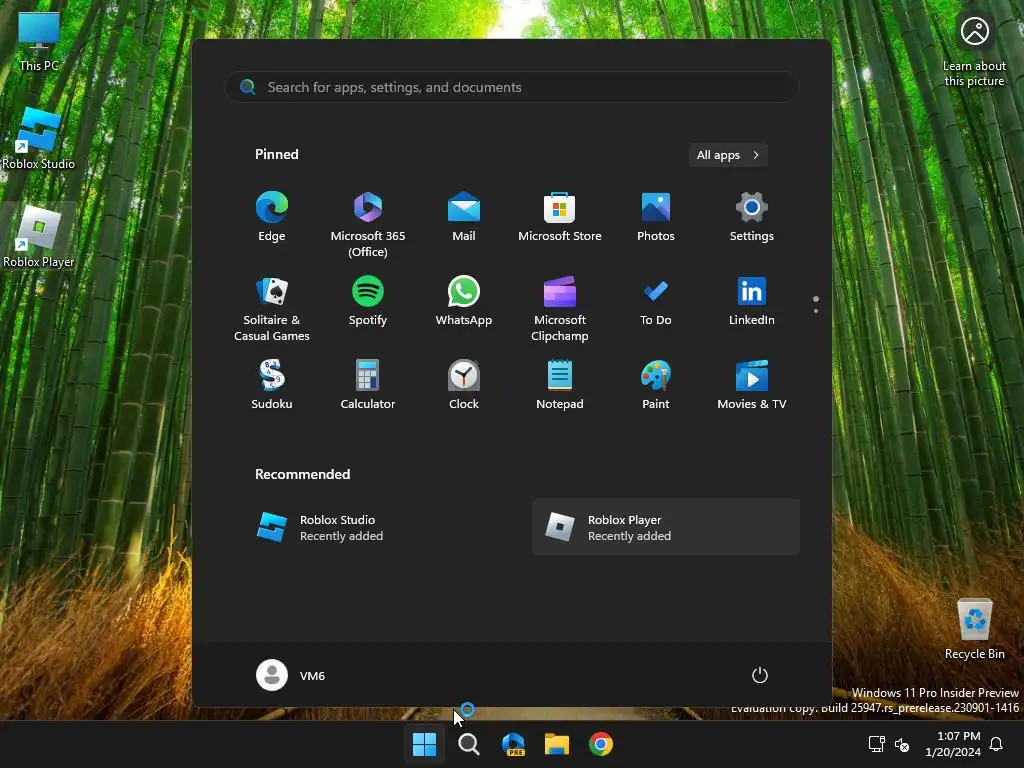Click the Start menu search box
1024x768 pixels.
[x=512, y=87]
